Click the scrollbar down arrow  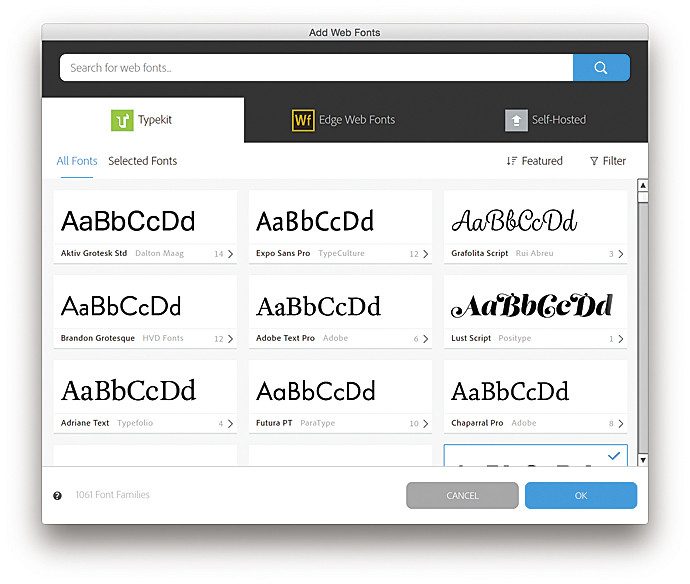click(x=643, y=460)
